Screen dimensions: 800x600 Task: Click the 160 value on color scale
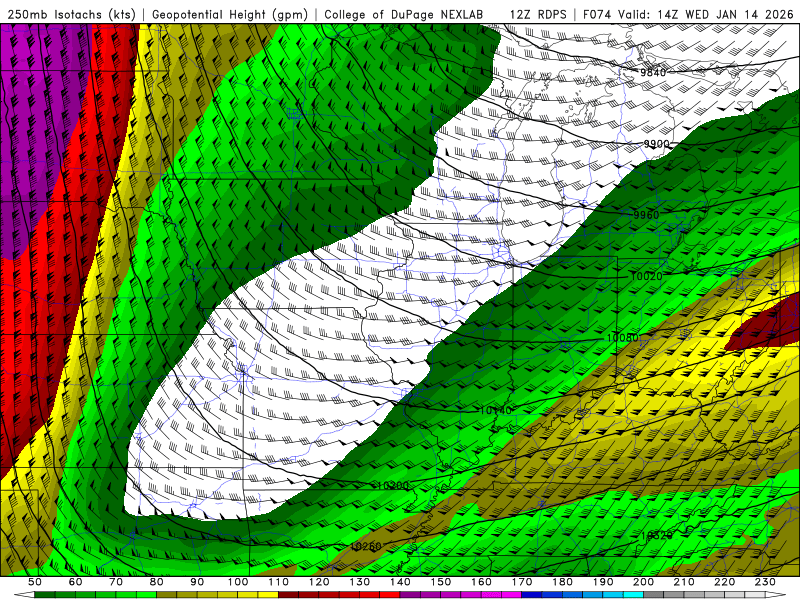(481, 582)
